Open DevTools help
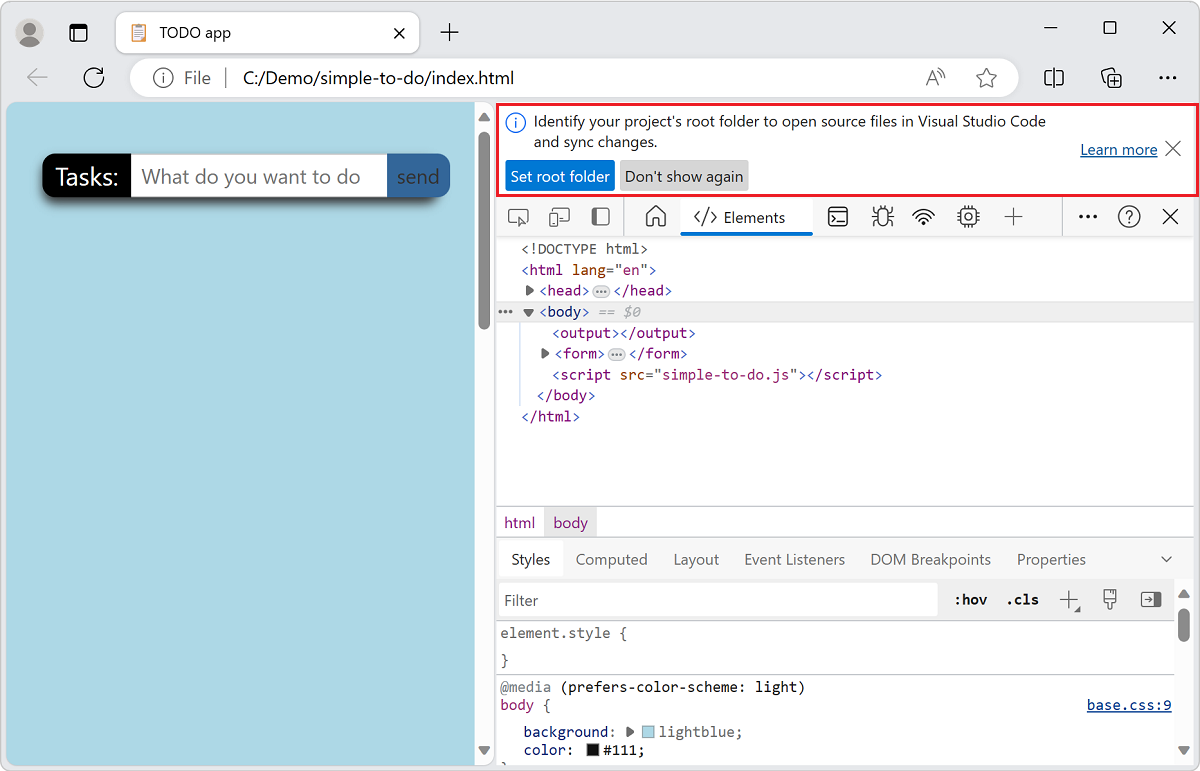 1129,216
